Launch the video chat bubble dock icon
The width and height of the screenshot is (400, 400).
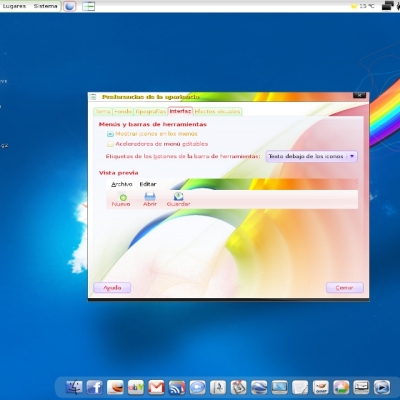click(197, 387)
